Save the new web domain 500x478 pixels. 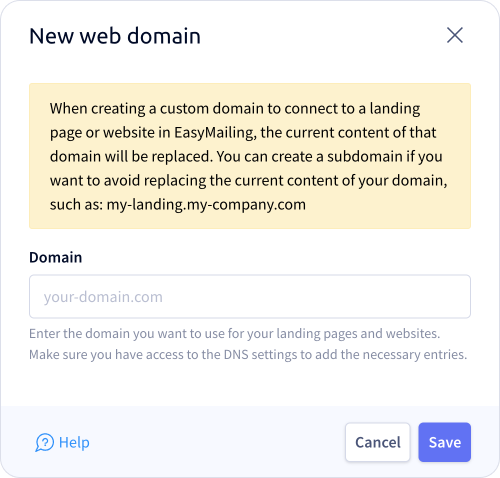445,442
